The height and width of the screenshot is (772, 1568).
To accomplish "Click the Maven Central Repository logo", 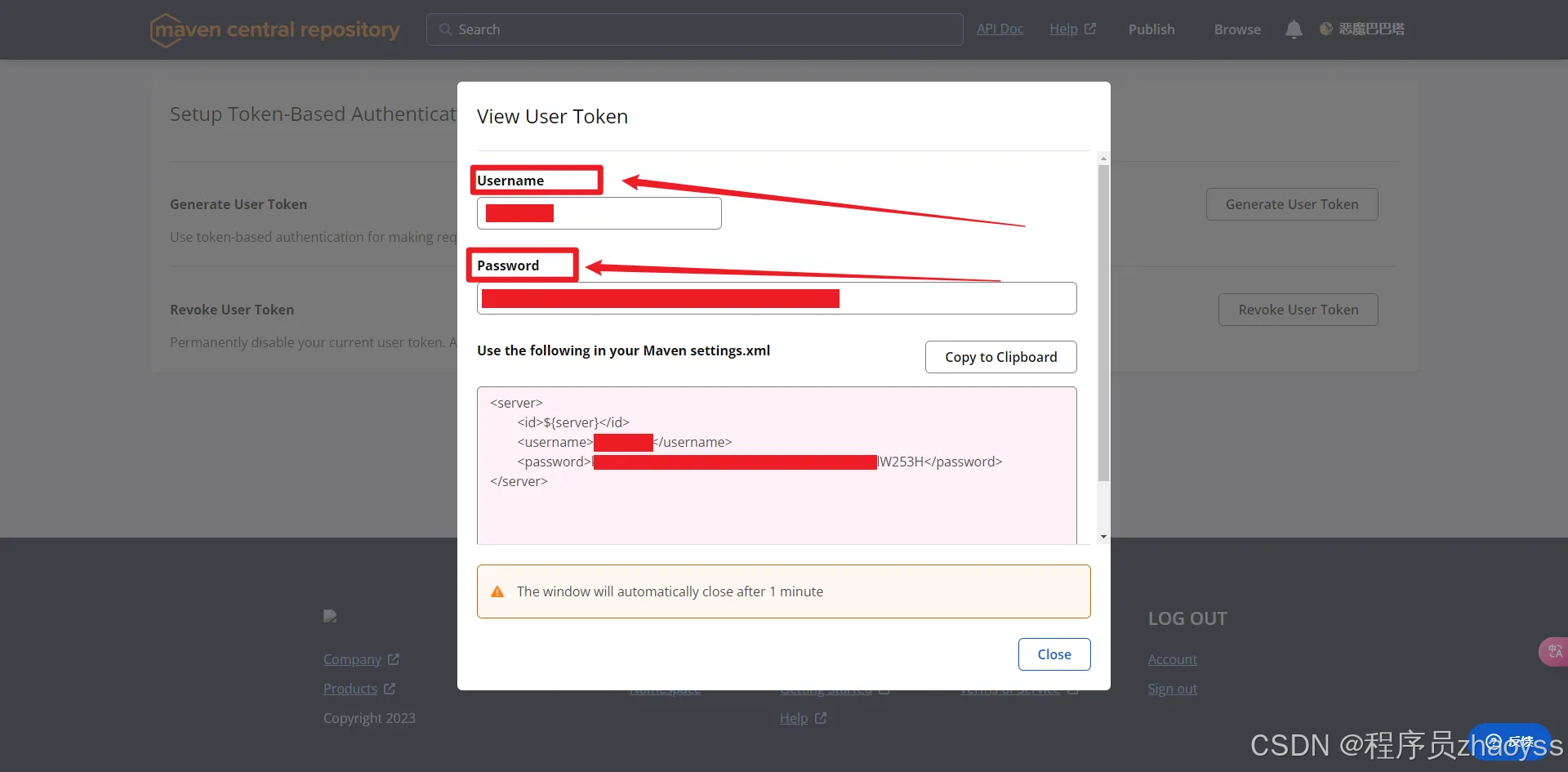I will (x=274, y=30).
